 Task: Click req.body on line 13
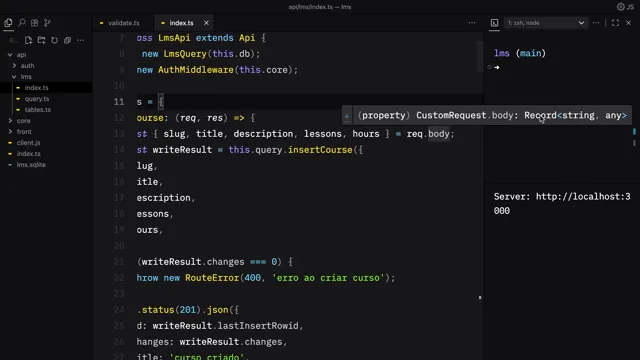point(428,134)
